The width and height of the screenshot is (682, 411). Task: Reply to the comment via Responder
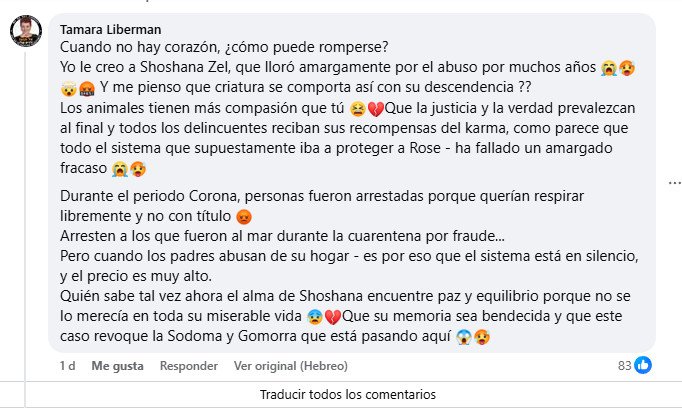pos(189,366)
